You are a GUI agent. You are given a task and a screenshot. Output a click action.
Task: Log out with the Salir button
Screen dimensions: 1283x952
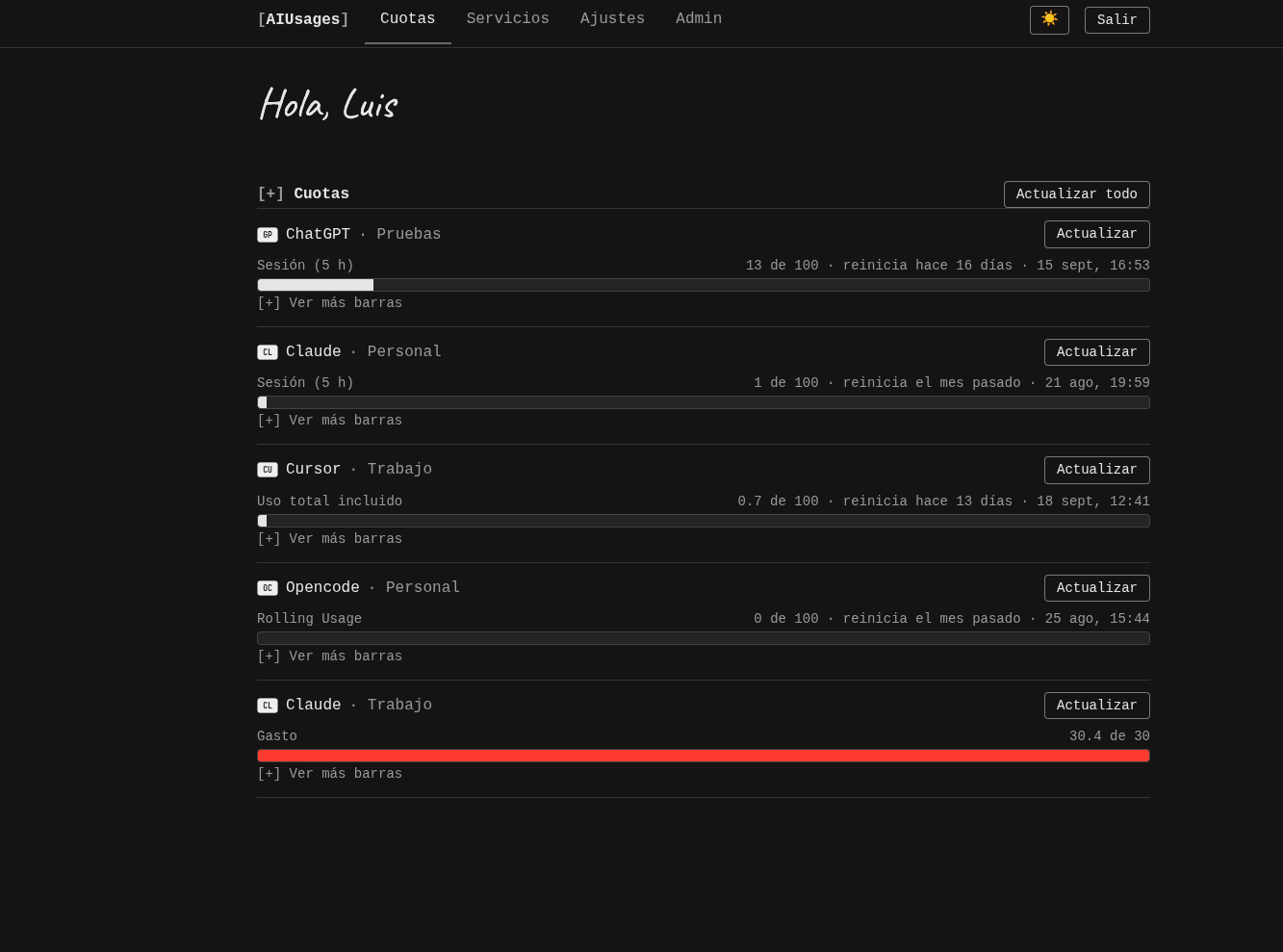[x=1117, y=20]
